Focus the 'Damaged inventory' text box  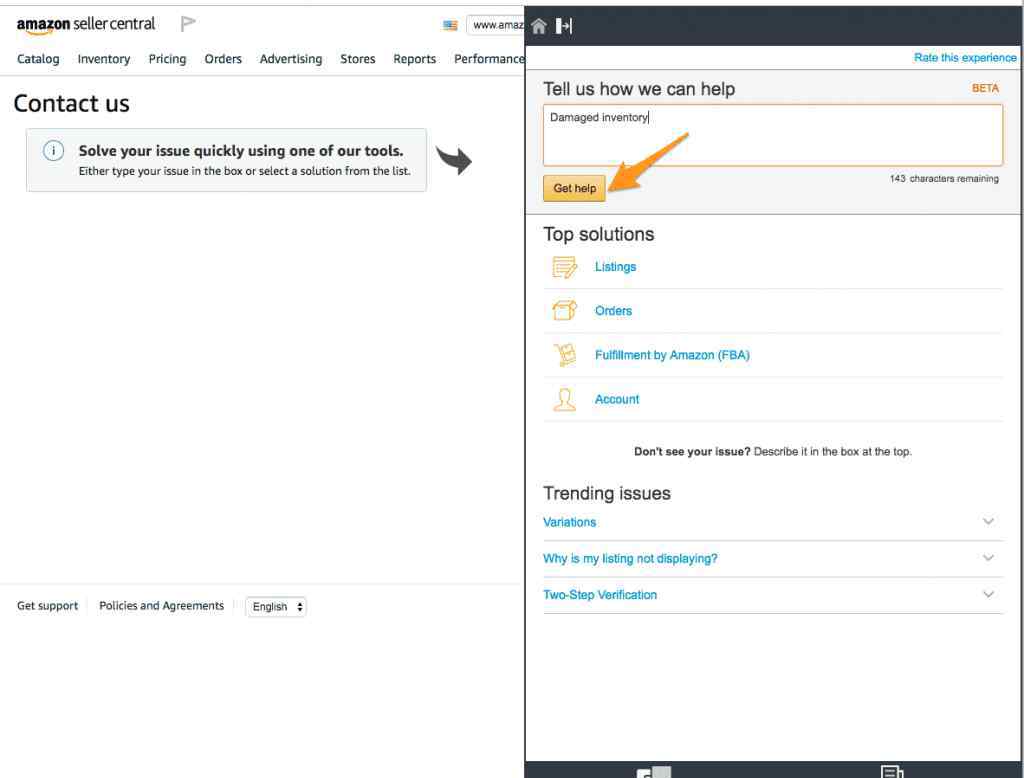[773, 135]
